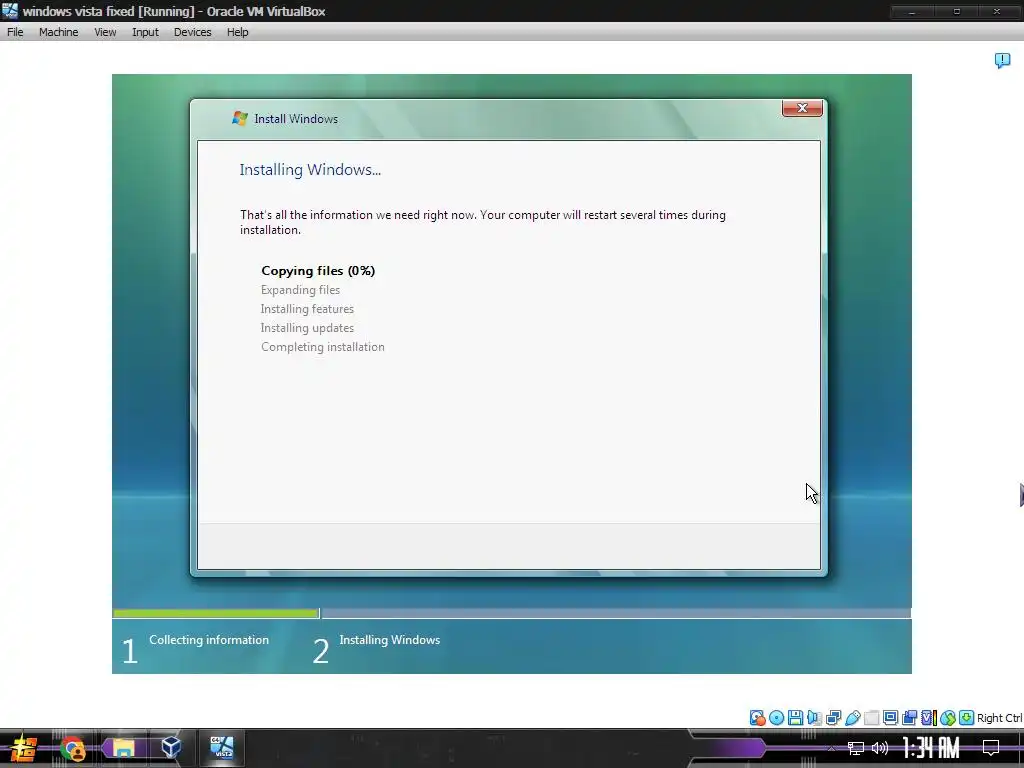Screen dimensions: 1024x768
Task: Click the VirtualBox notification center icon
Action: click(1002, 61)
